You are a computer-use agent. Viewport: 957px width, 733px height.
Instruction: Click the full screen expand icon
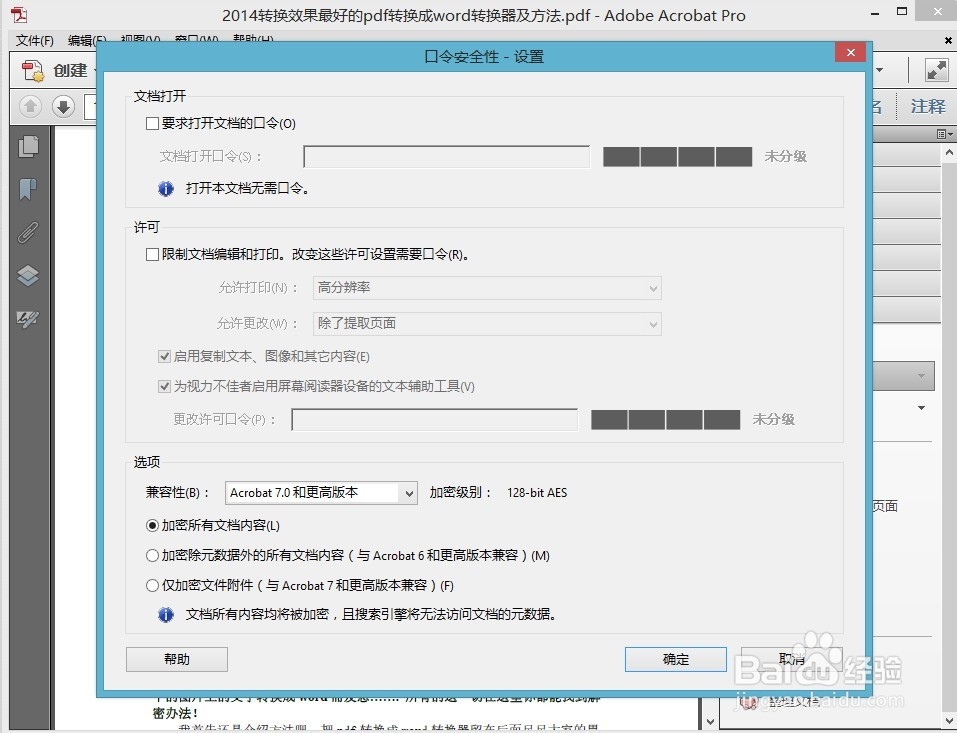point(937,70)
